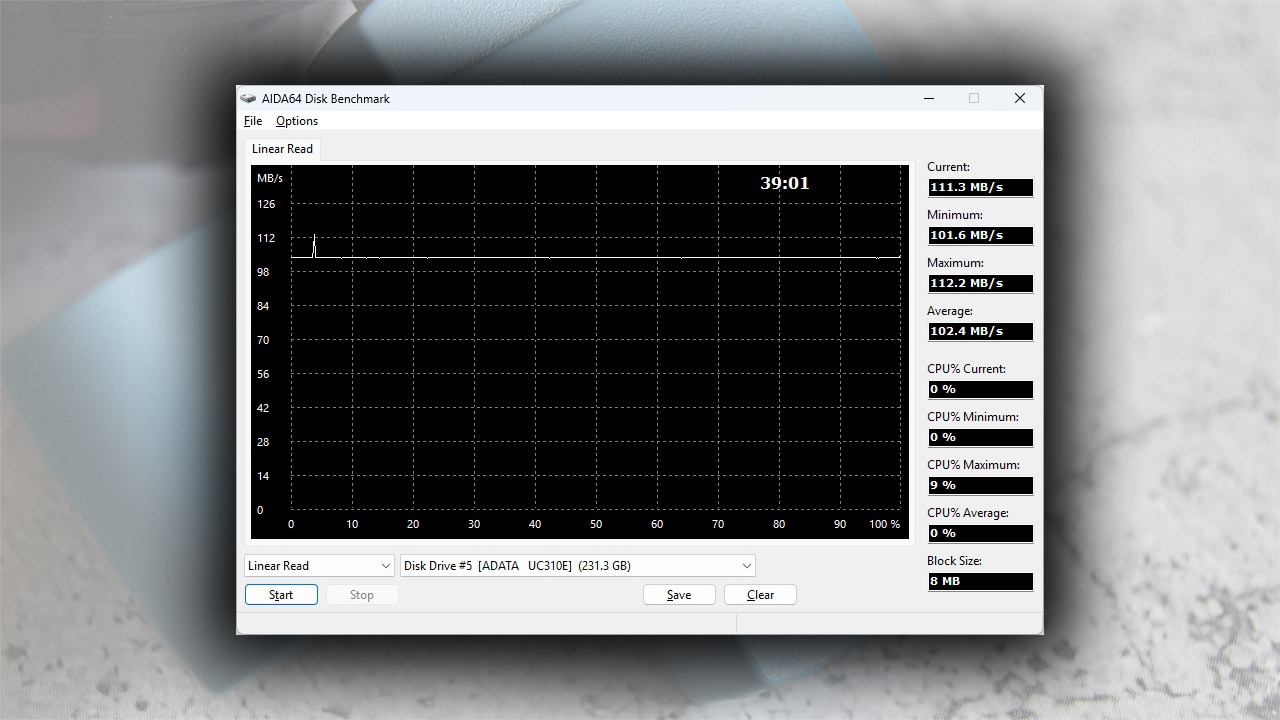
Task: Select the Minimum 101.6 MB/s value box
Action: point(979,235)
